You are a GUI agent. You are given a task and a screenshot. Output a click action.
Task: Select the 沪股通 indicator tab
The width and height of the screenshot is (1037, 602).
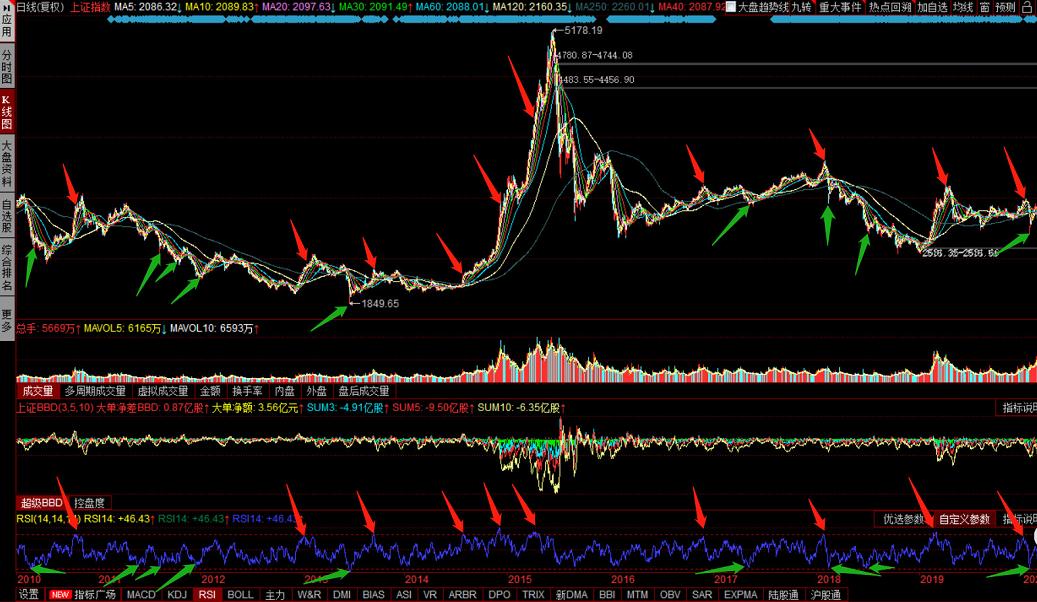coord(826,595)
